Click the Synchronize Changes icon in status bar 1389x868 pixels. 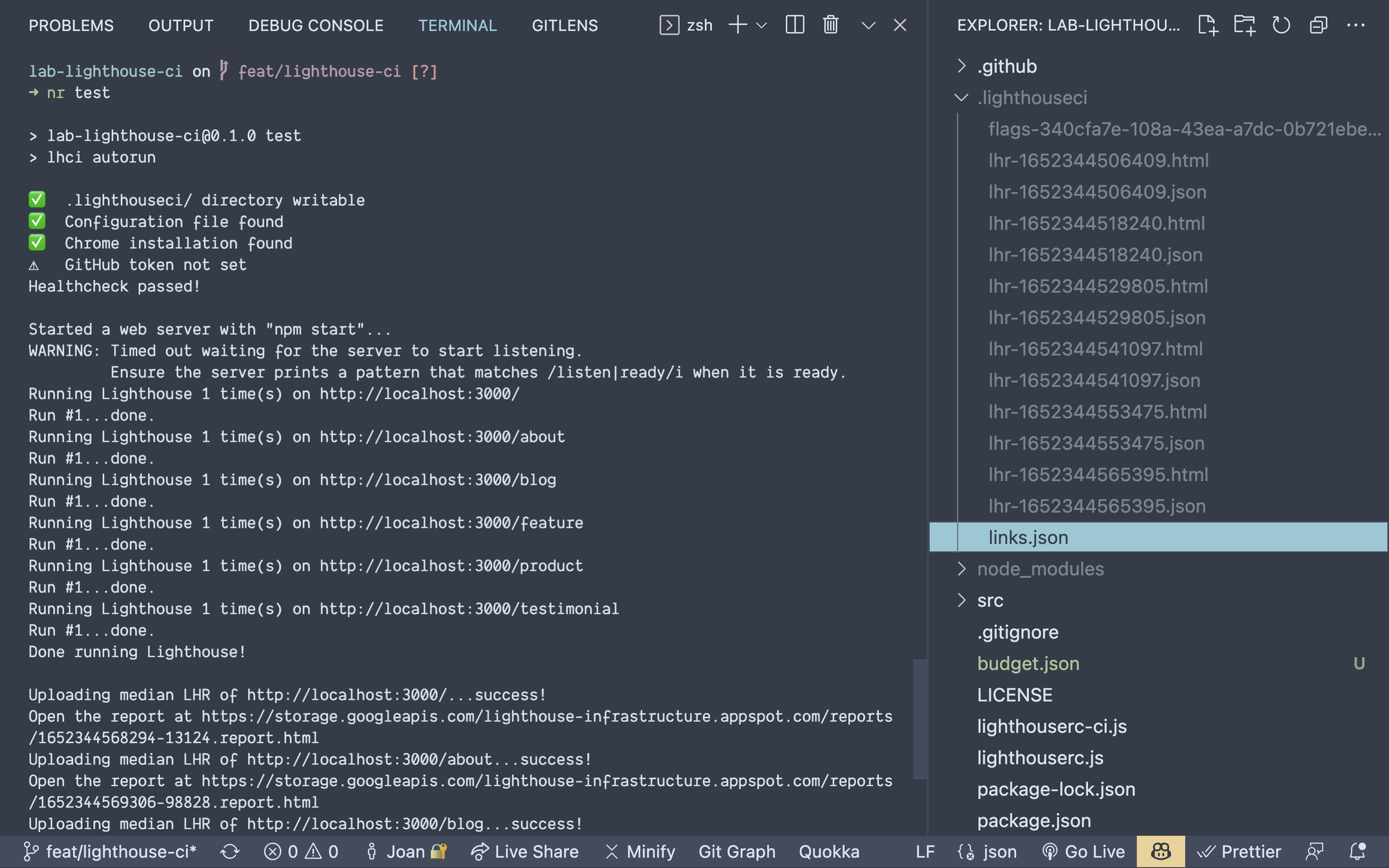[x=230, y=851]
